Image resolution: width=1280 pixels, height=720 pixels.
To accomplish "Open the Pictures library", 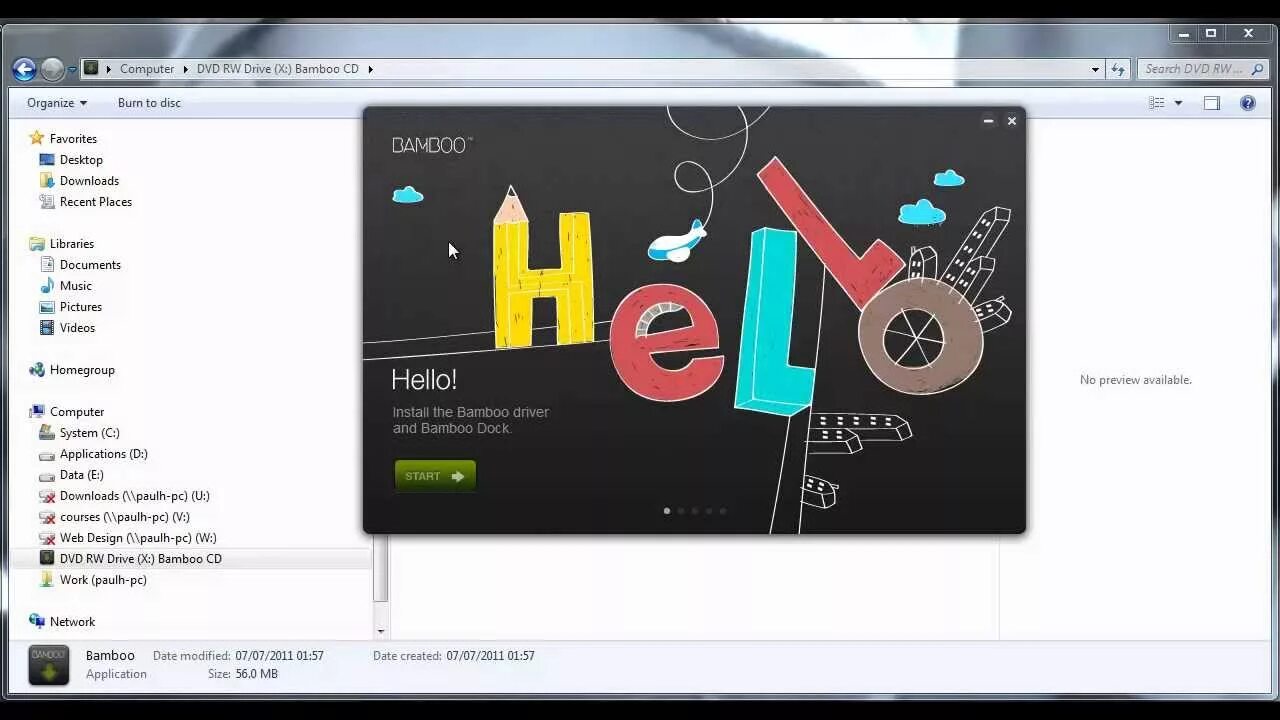I will click(80, 307).
